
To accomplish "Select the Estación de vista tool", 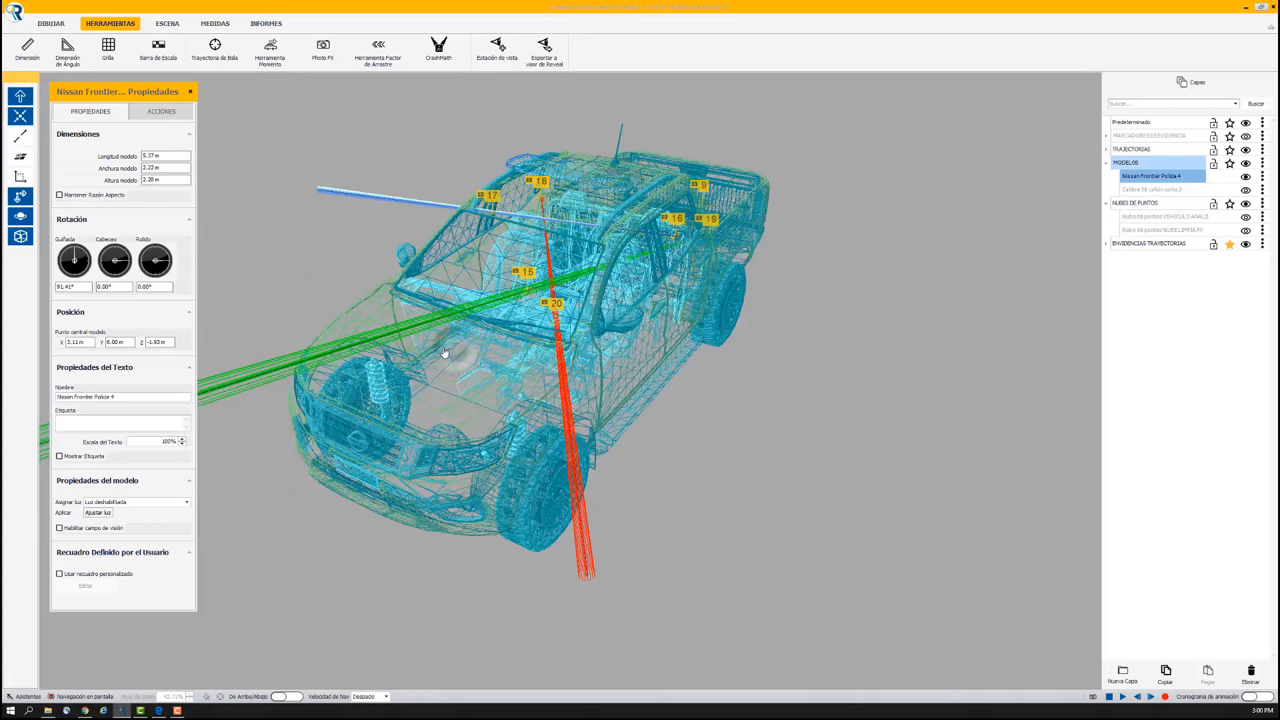I will pyautogui.click(x=497, y=49).
